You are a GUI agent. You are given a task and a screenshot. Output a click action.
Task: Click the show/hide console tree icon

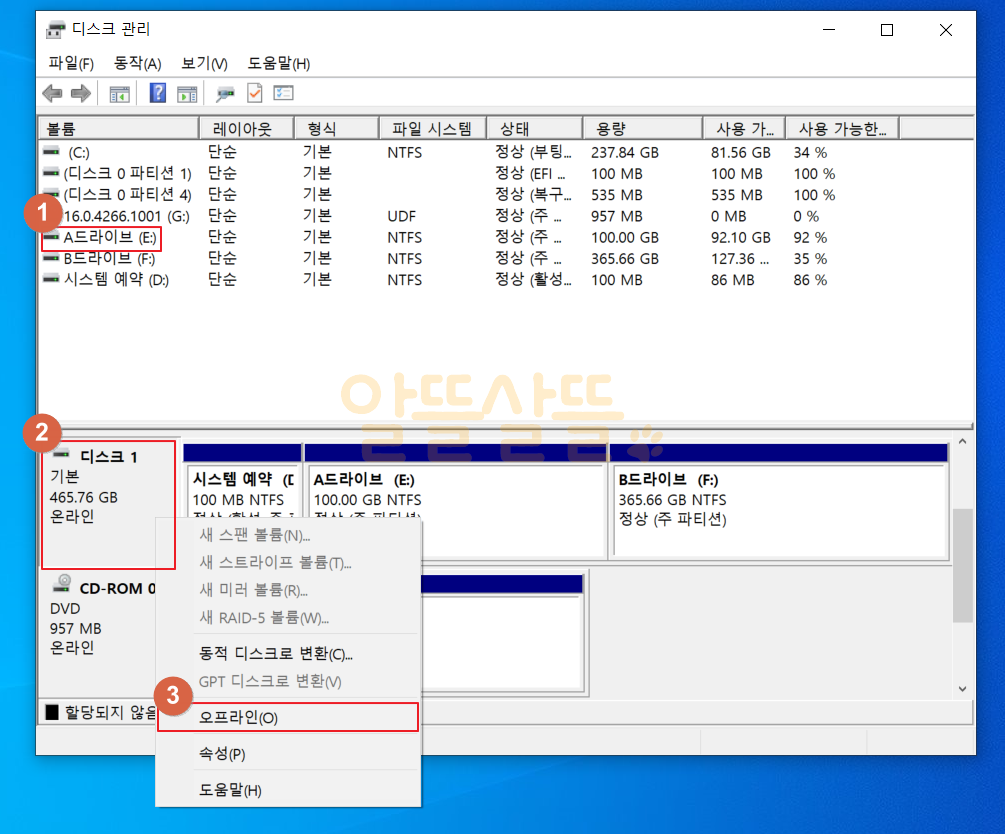click(119, 94)
